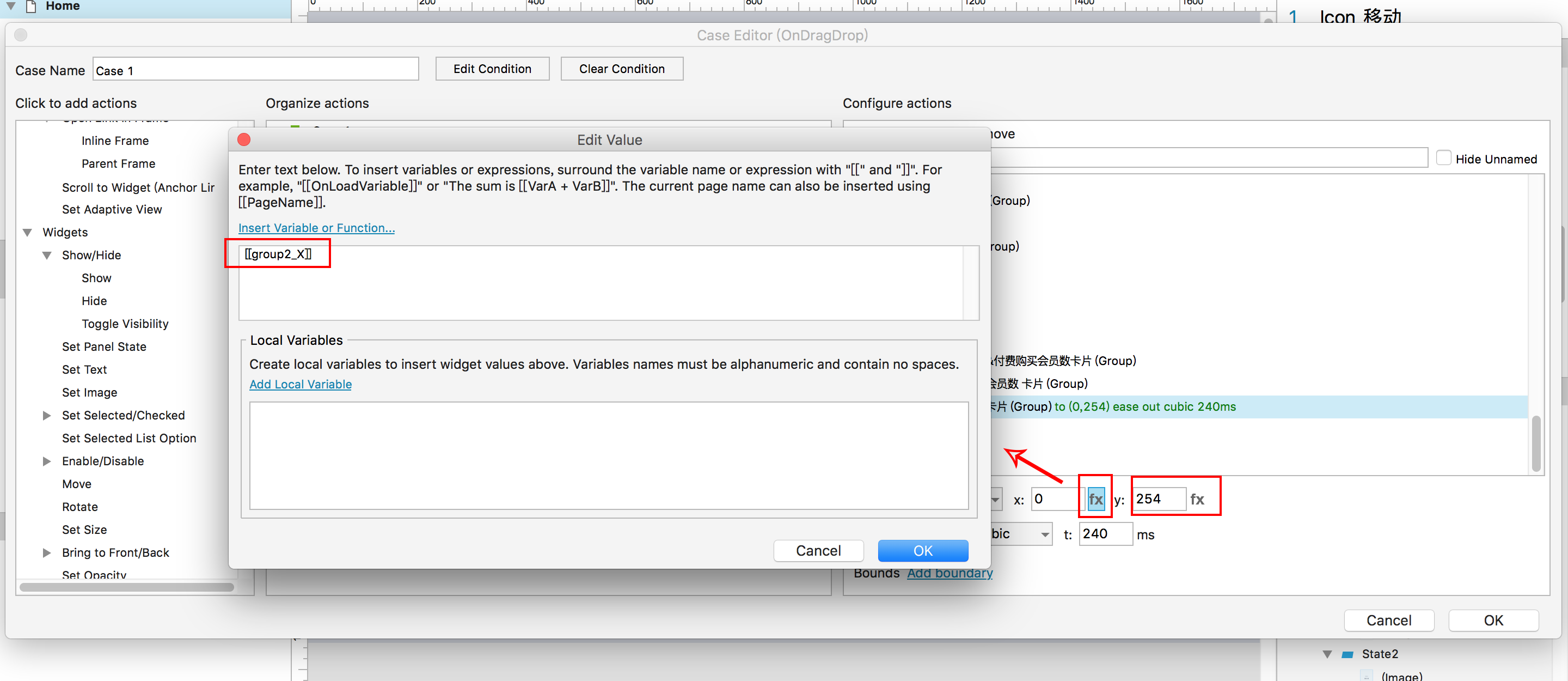The height and width of the screenshot is (681, 1568).
Task: Click the Insert Variable or Function link
Action: [x=316, y=227]
